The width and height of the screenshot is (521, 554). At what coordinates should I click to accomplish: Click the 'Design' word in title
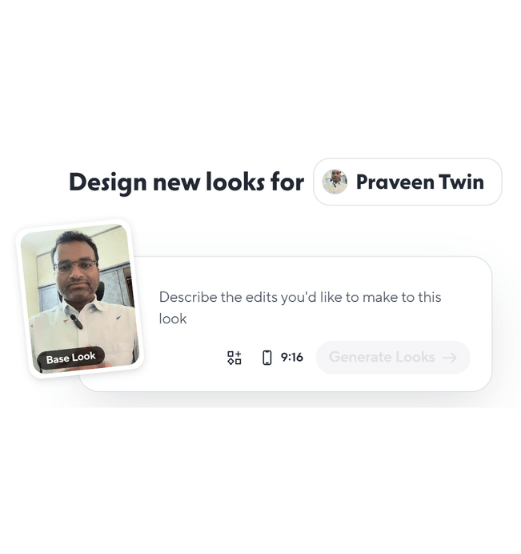(108, 183)
